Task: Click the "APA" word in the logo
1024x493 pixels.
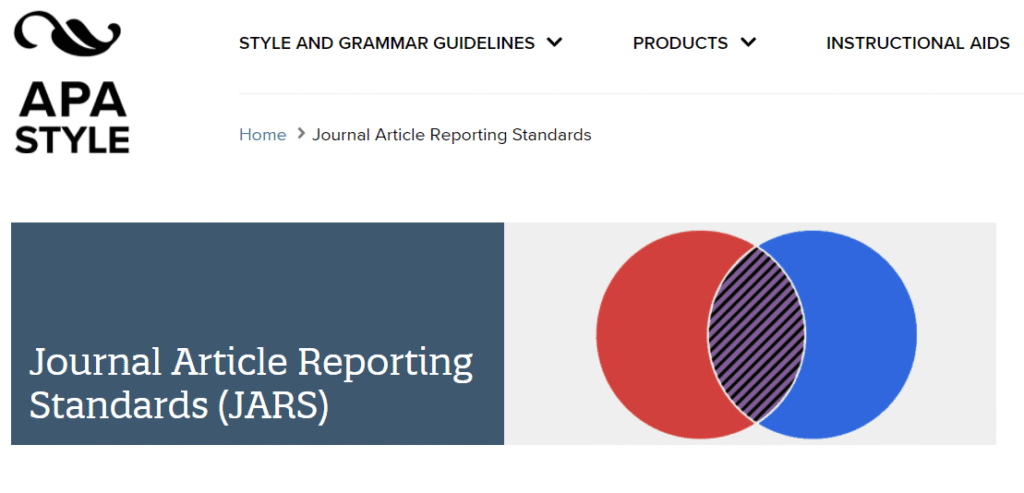Action: pos(71,99)
